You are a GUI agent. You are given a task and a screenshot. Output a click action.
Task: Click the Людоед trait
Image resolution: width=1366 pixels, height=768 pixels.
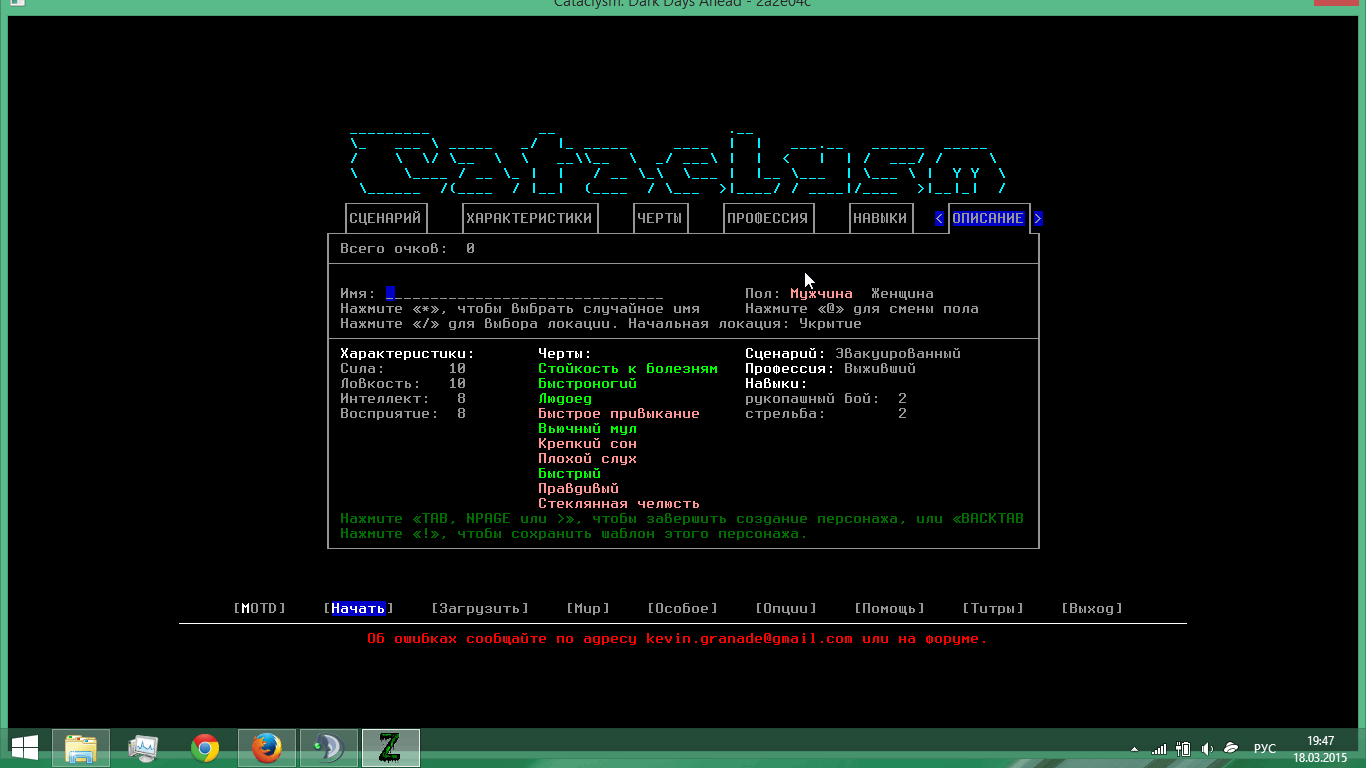click(565, 399)
